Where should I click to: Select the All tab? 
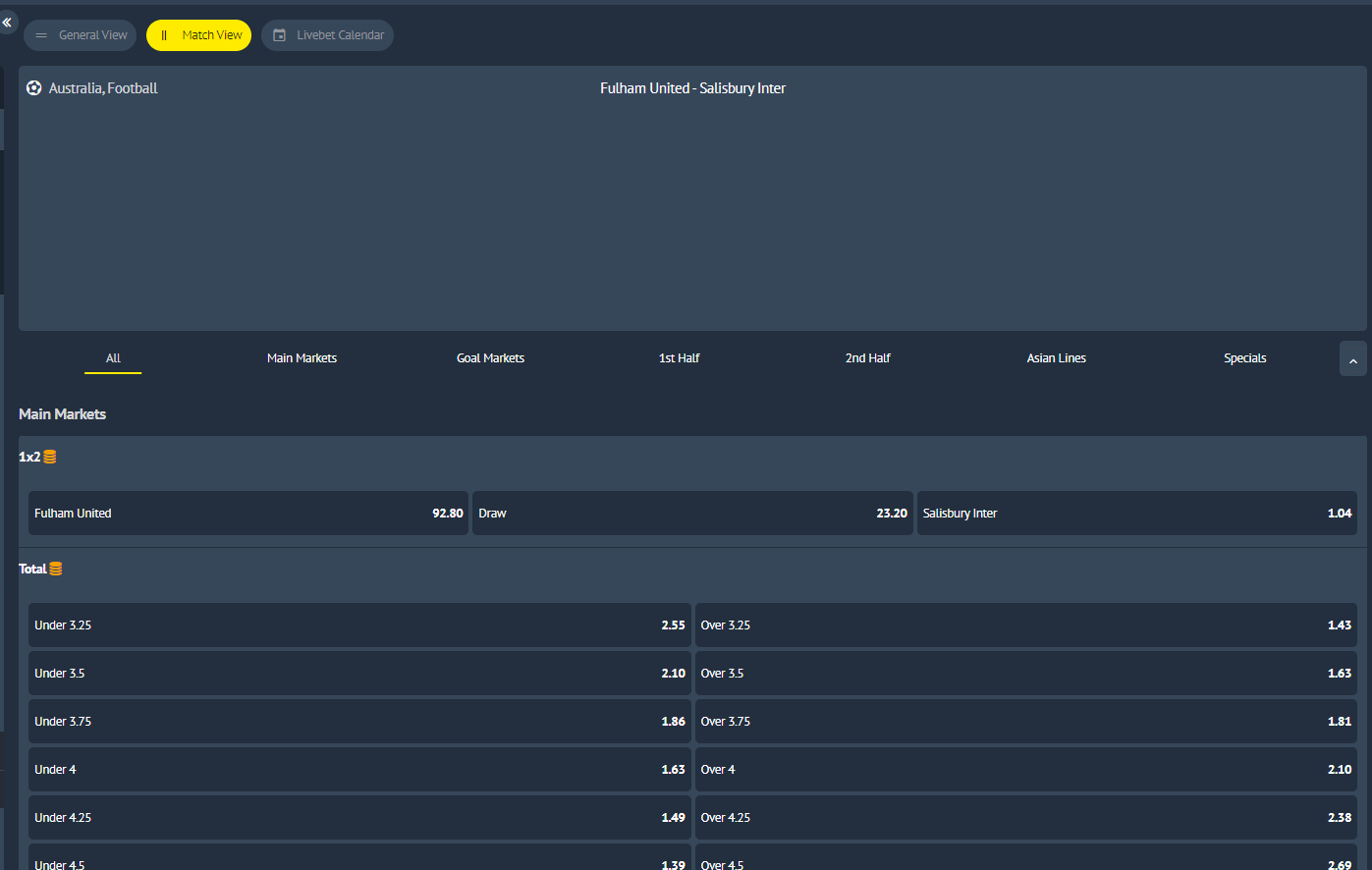click(x=113, y=358)
